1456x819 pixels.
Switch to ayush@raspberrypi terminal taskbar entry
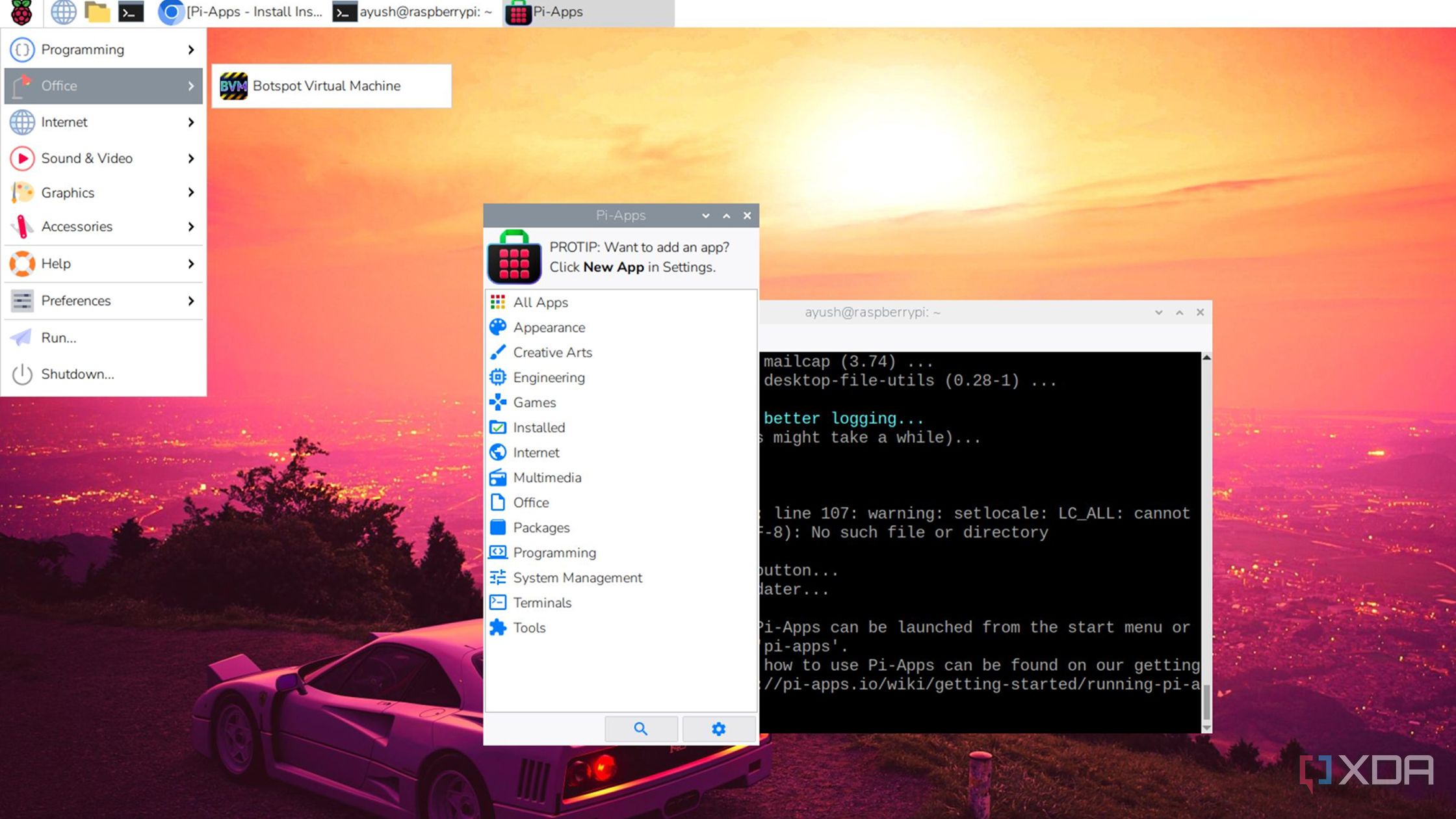413,12
